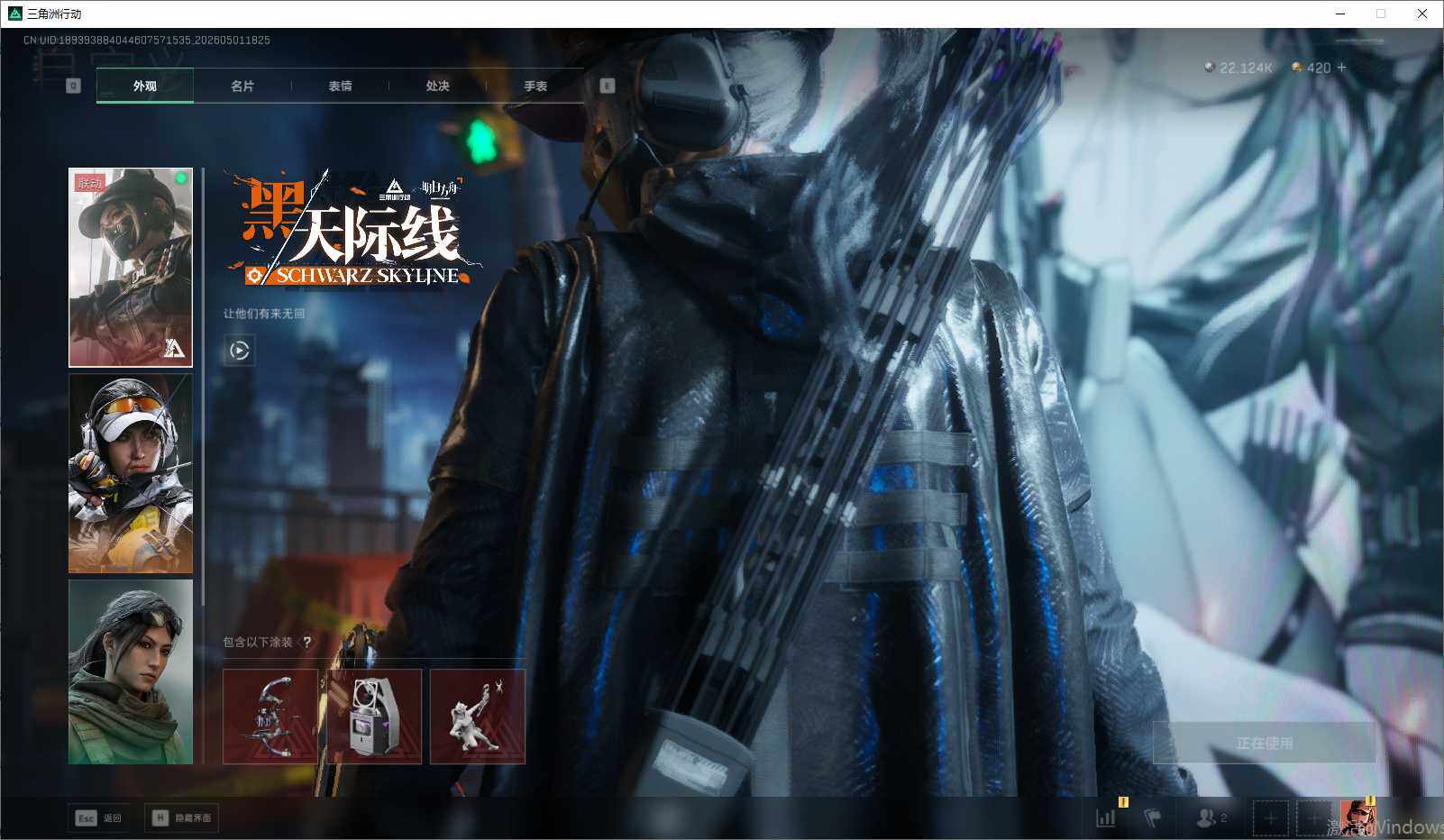Open the 外观 appearance tab
Image resolution: width=1444 pixels, height=840 pixels.
coord(145,86)
